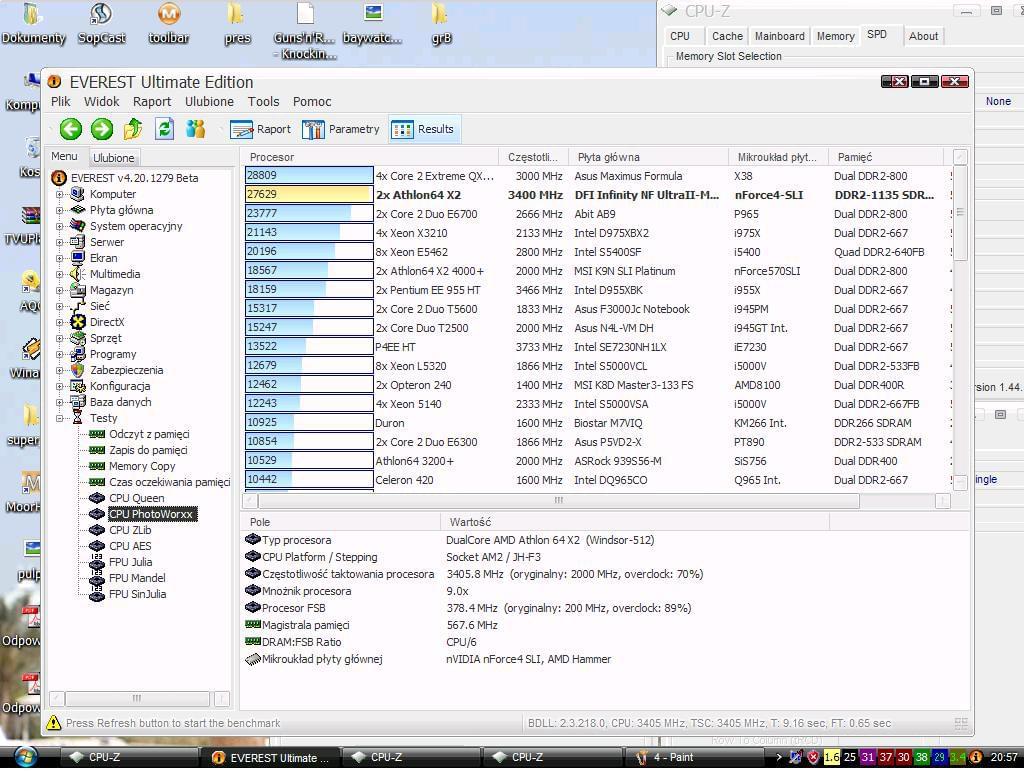Select the Sprzęt hardware icon
Screen dimensions: 1024x771
pos(78,338)
